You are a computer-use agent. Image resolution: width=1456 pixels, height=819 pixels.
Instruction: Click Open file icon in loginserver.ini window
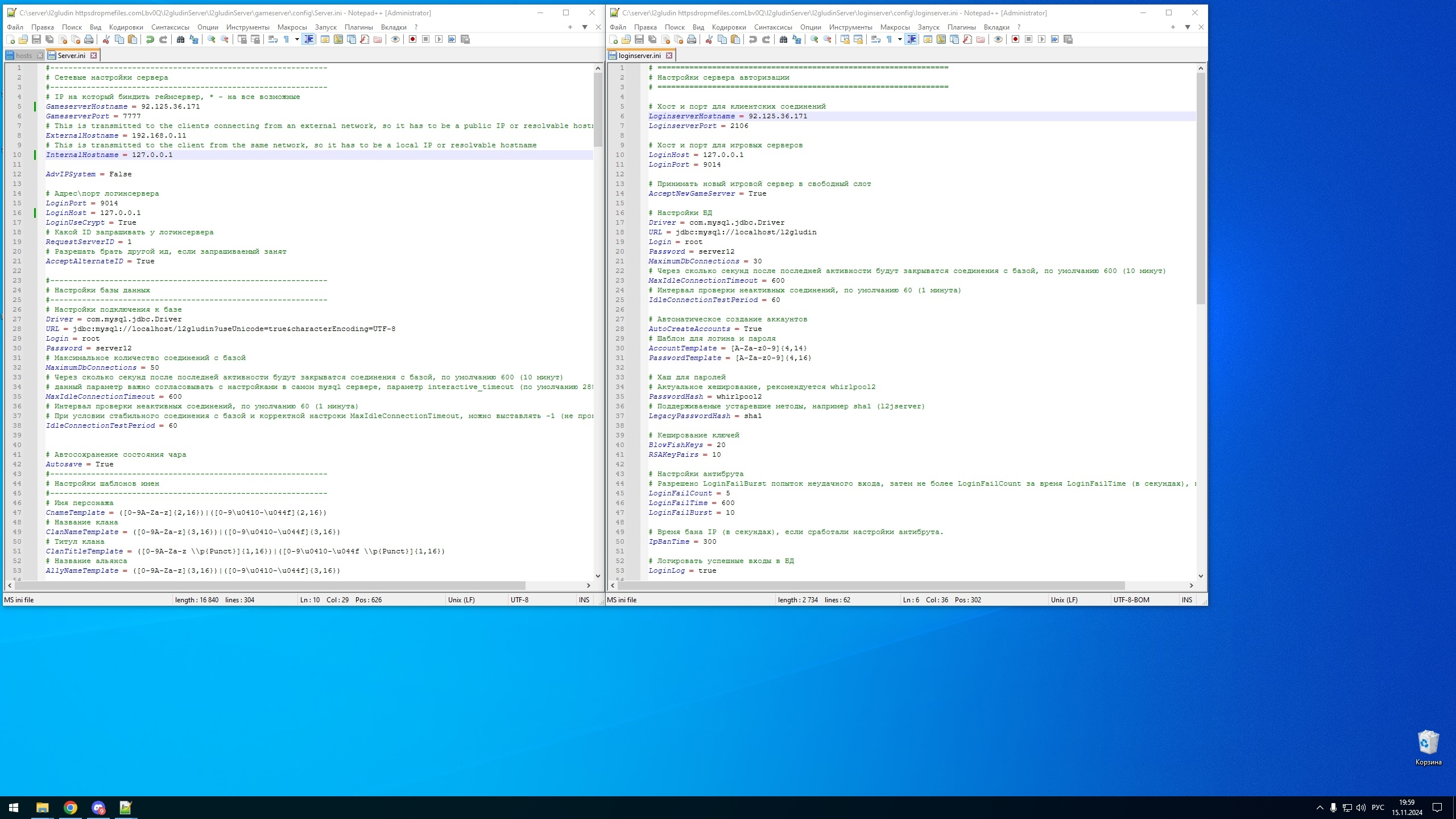click(x=626, y=39)
